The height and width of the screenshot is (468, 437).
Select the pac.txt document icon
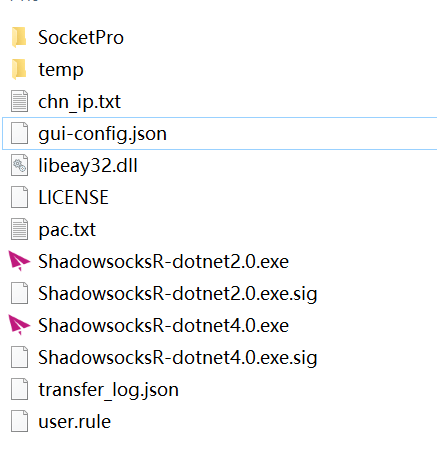click(19, 229)
